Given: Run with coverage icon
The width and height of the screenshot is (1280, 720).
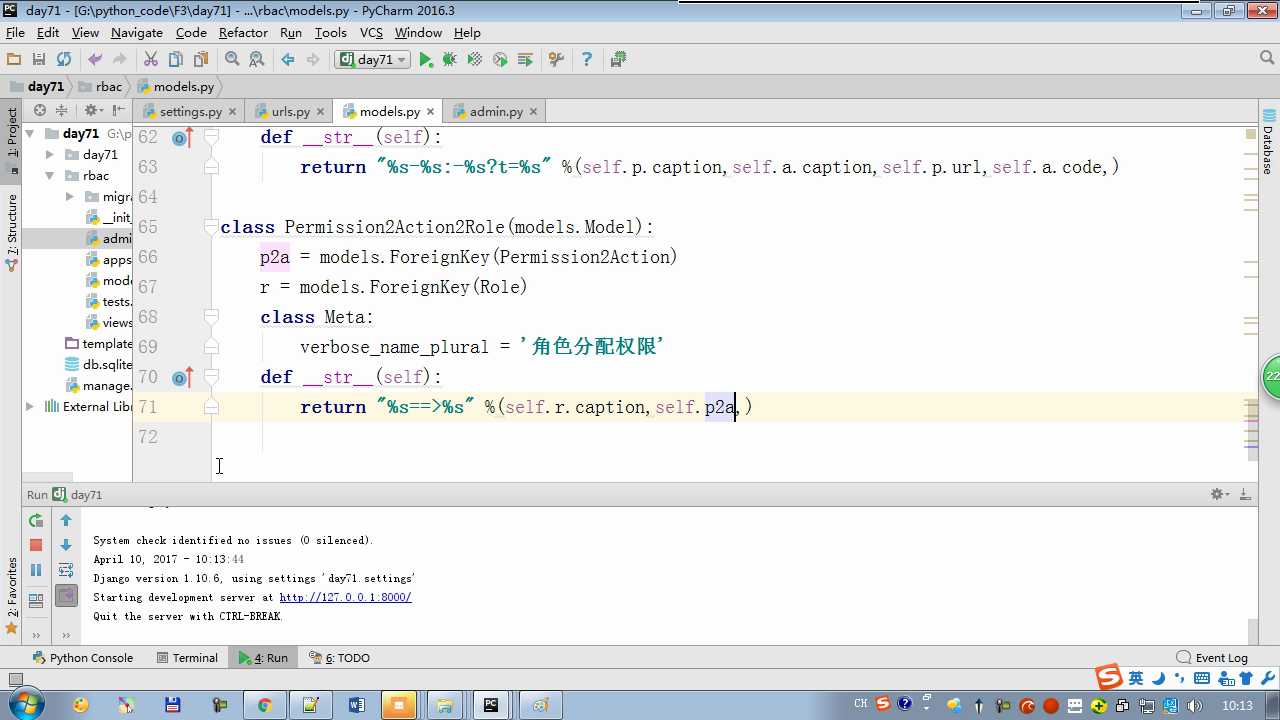Looking at the screenshot, I should [x=475, y=60].
